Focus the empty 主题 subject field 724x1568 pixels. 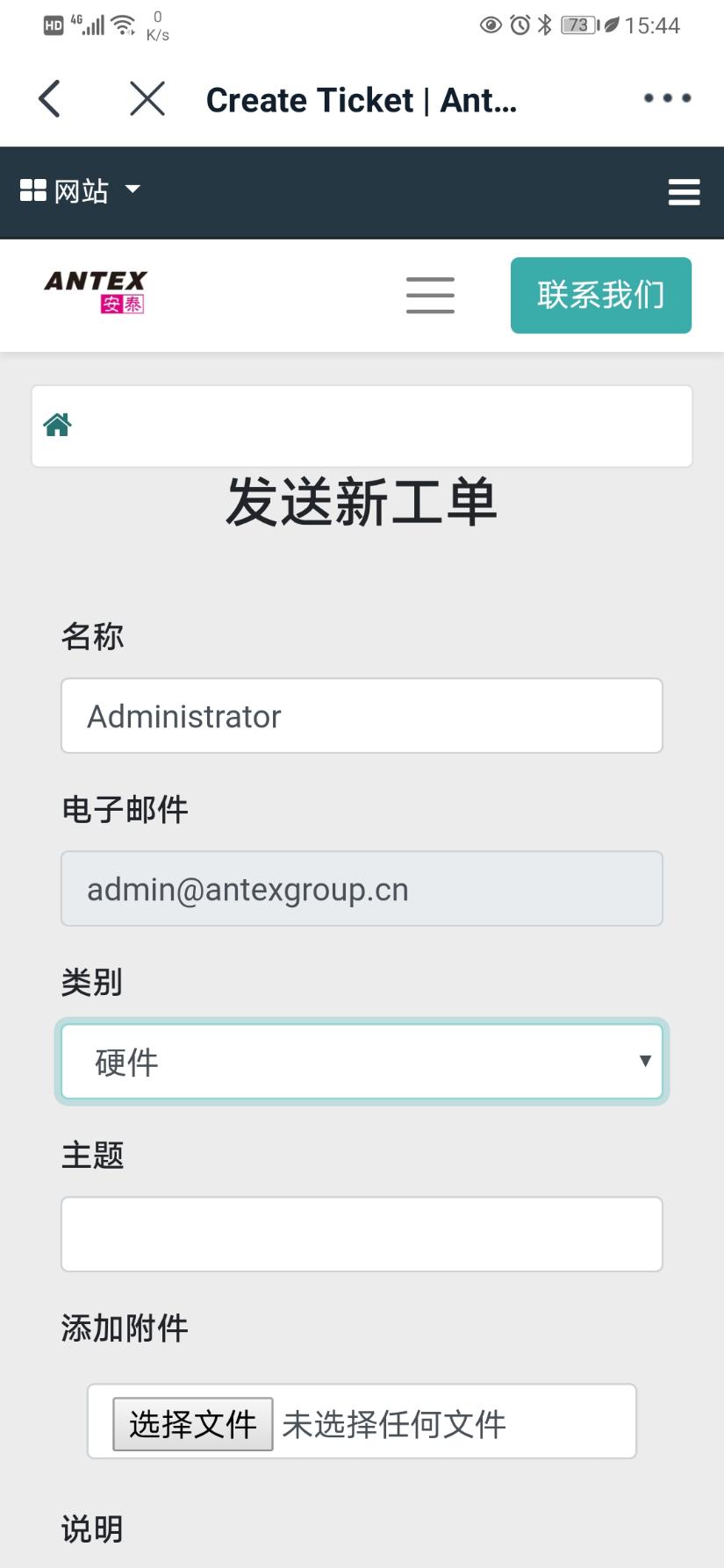[362, 1235]
